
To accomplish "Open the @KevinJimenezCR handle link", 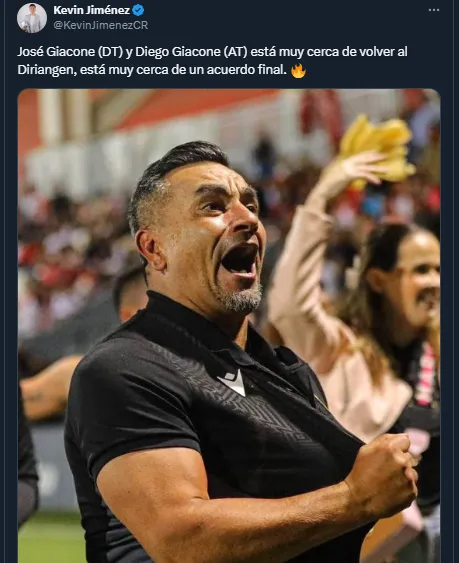I will (x=101, y=25).
